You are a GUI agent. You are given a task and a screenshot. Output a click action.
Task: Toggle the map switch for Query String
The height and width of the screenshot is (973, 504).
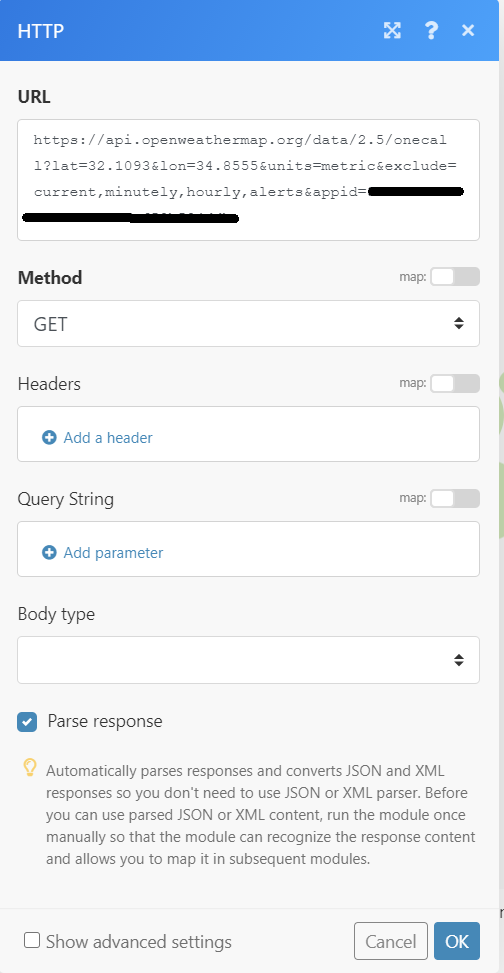pos(455,498)
